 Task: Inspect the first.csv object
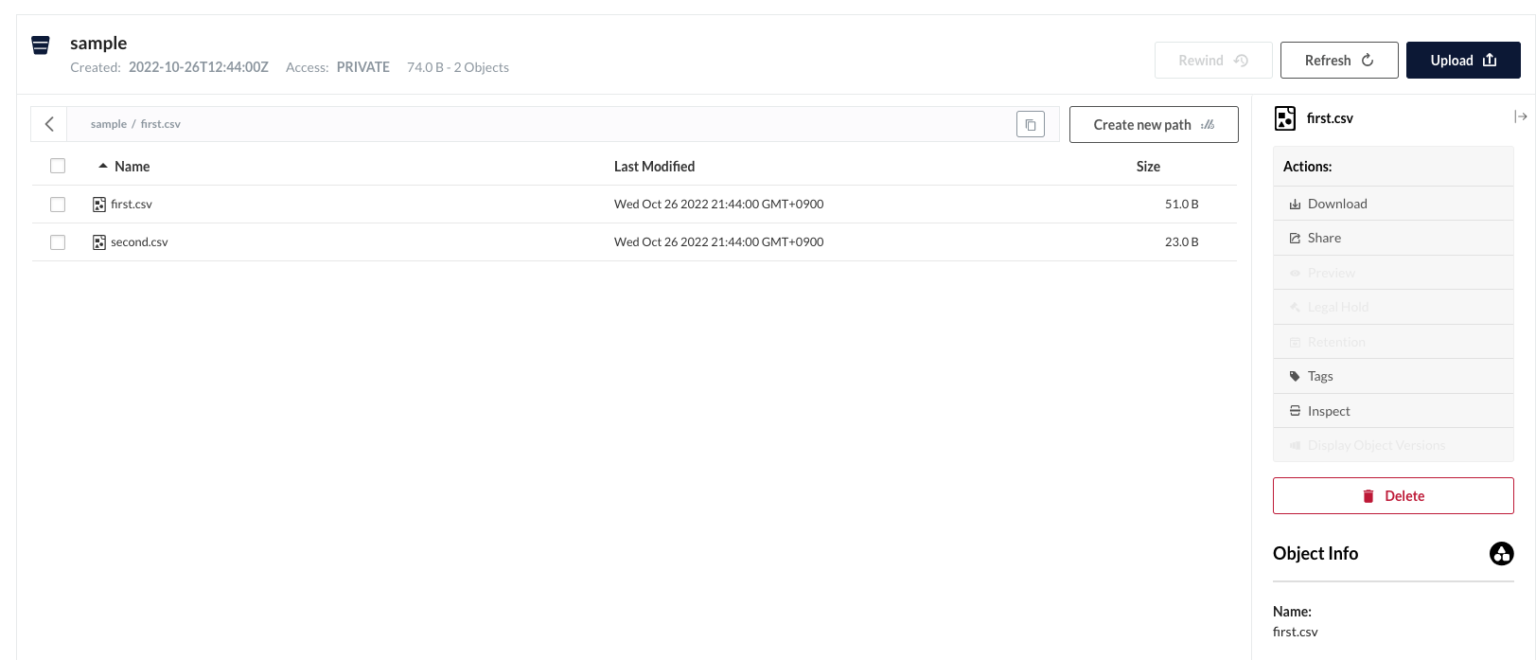tap(1326, 410)
